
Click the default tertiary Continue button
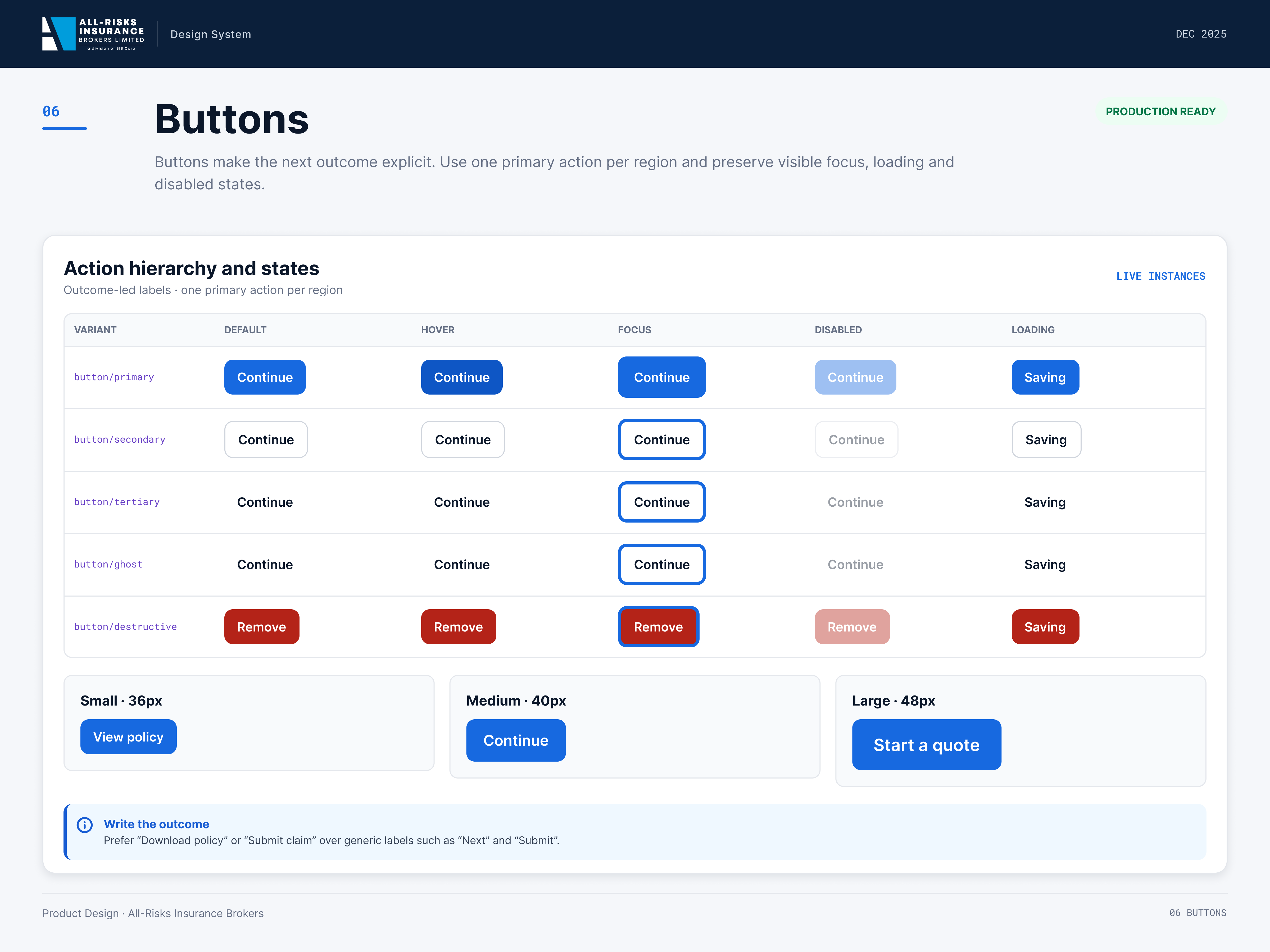[x=265, y=502]
